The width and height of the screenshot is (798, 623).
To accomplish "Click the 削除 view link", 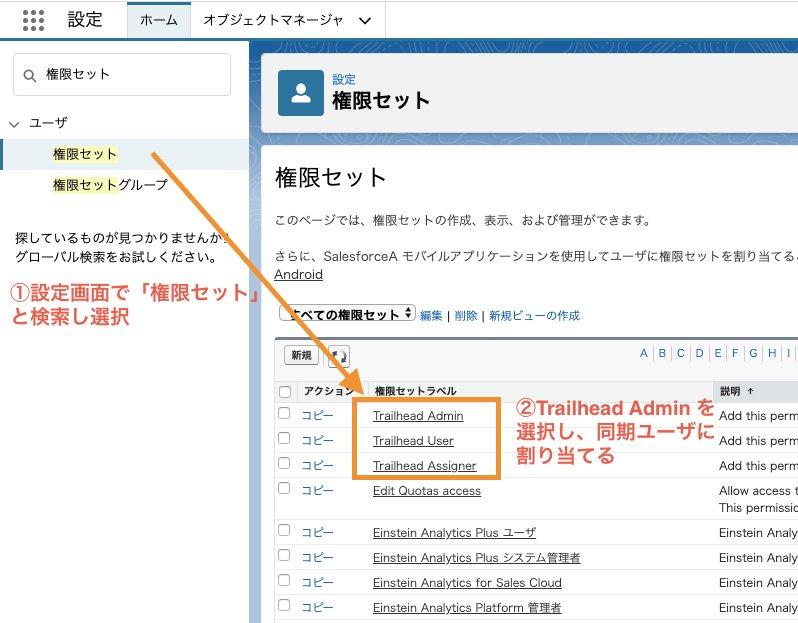I will [x=466, y=316].
